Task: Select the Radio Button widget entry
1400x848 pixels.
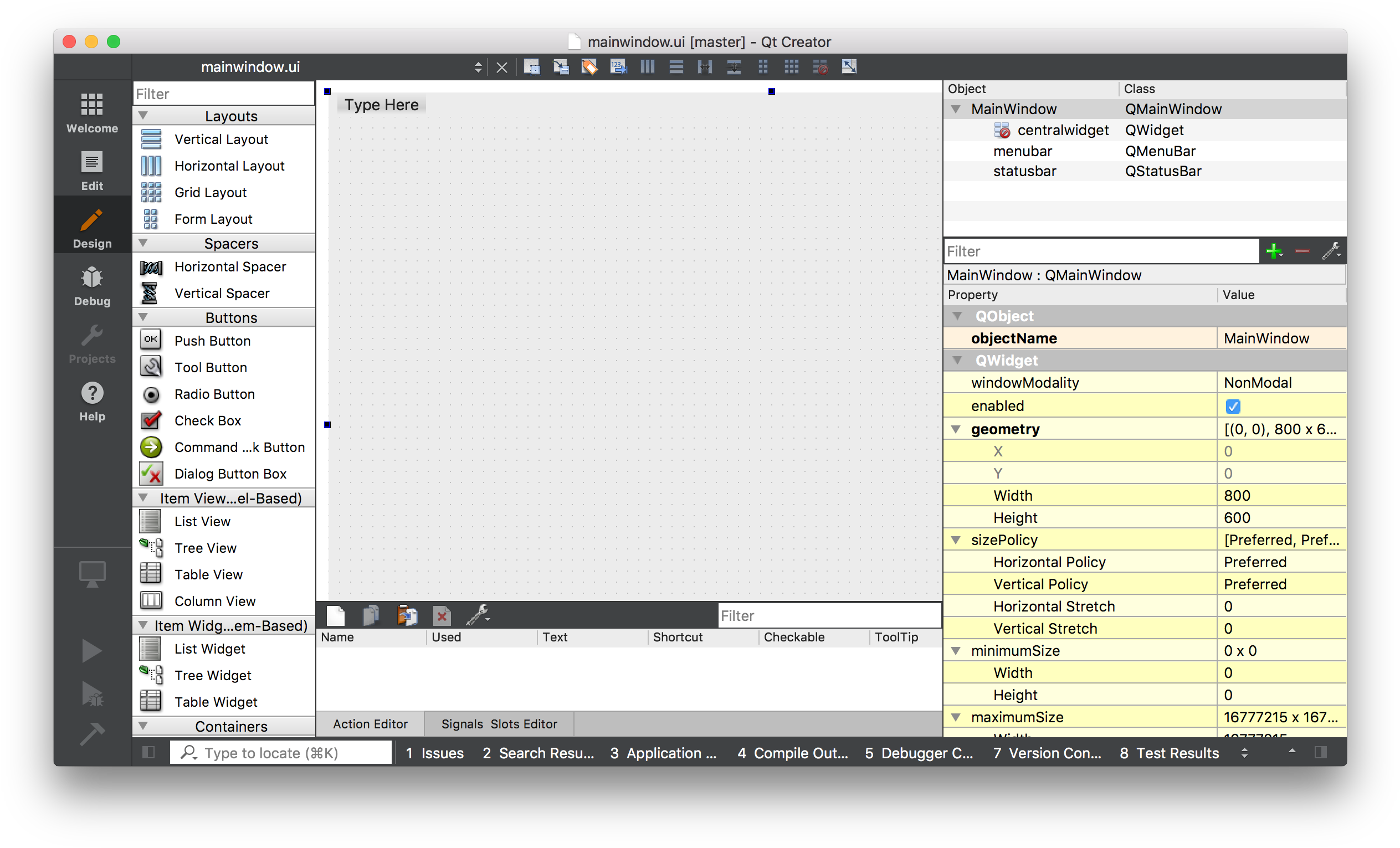Action: [x=214, y=394]
